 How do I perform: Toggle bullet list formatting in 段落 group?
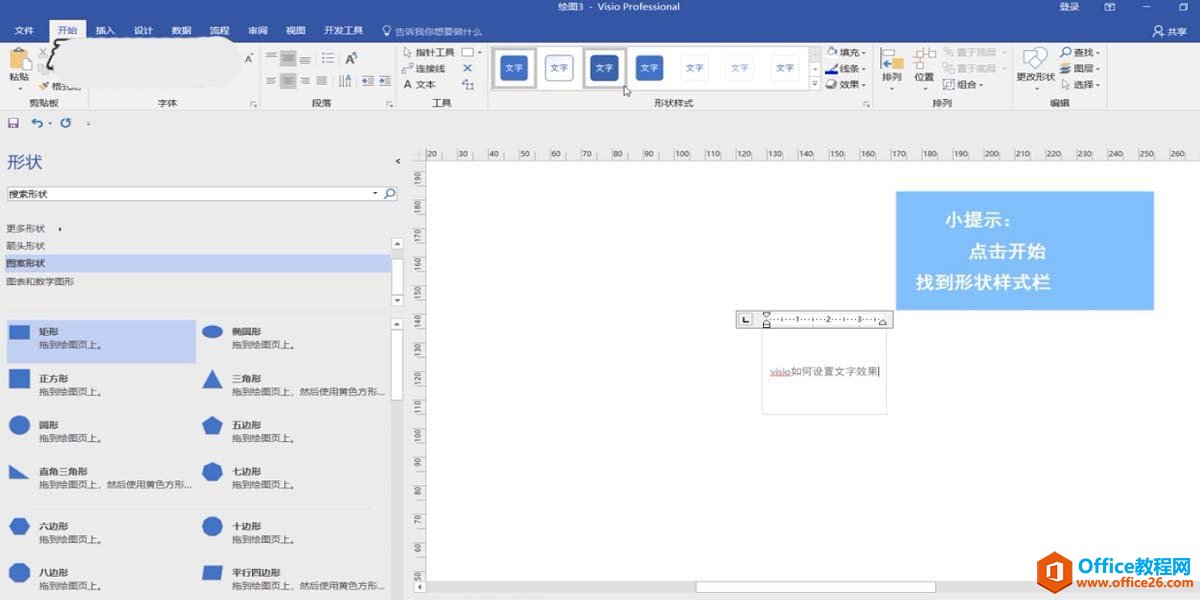327,58
